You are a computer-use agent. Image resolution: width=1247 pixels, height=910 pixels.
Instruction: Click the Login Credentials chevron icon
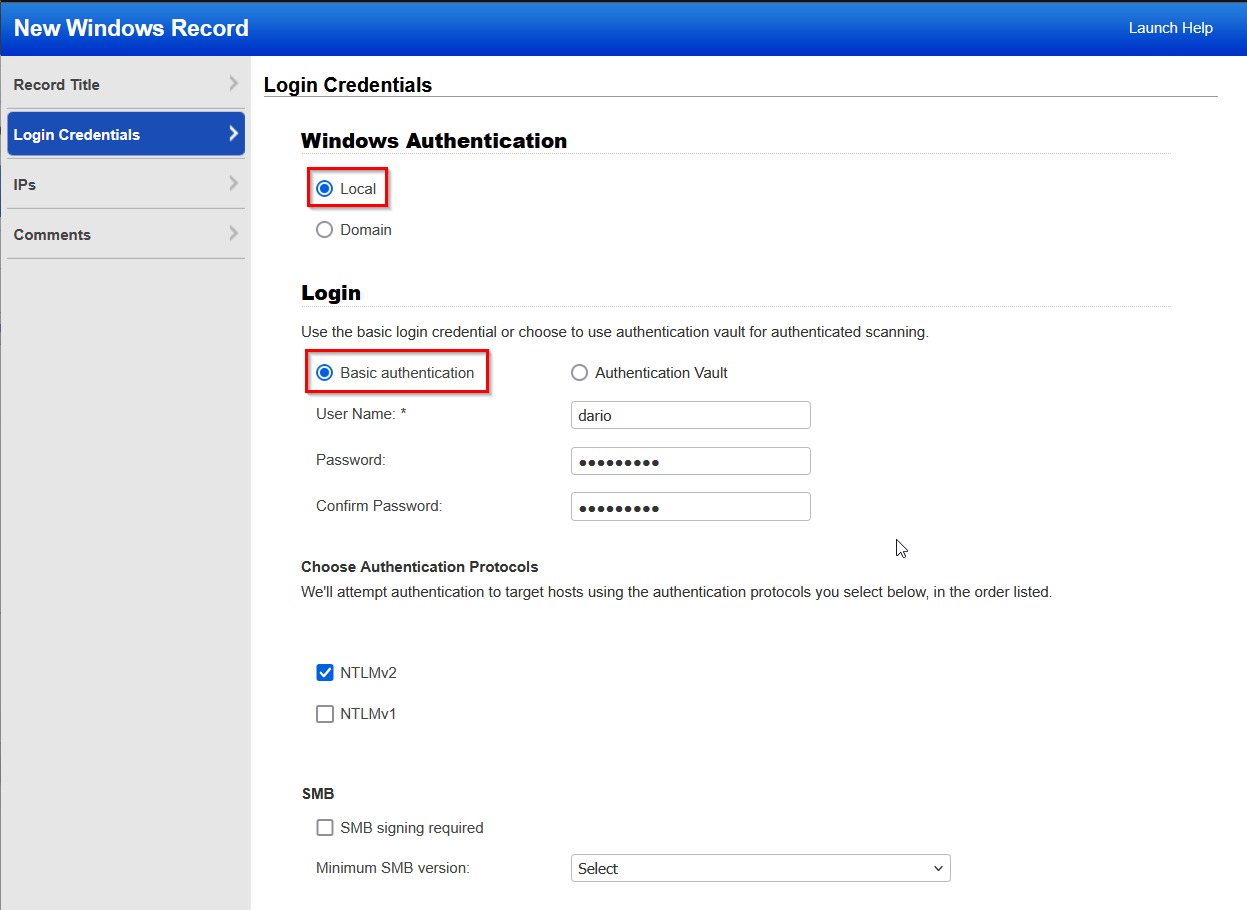[x=234, y=134]
